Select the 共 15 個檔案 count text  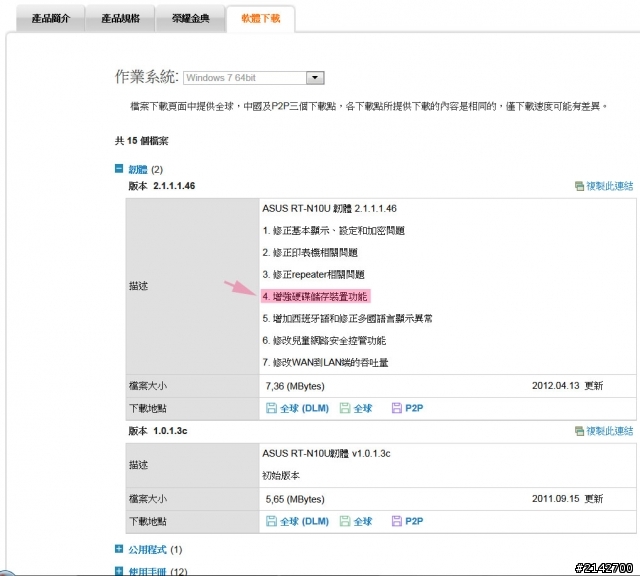pos(141,141)
